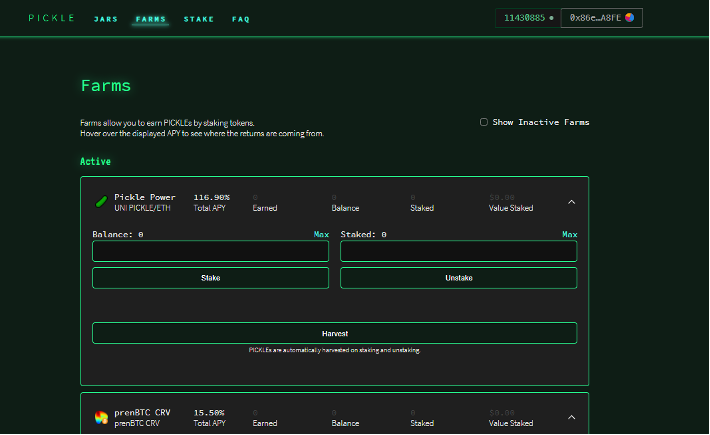Click Max above the Balance field
The height and width of the screenshot is (435, 710).
[x=321, y=234]
